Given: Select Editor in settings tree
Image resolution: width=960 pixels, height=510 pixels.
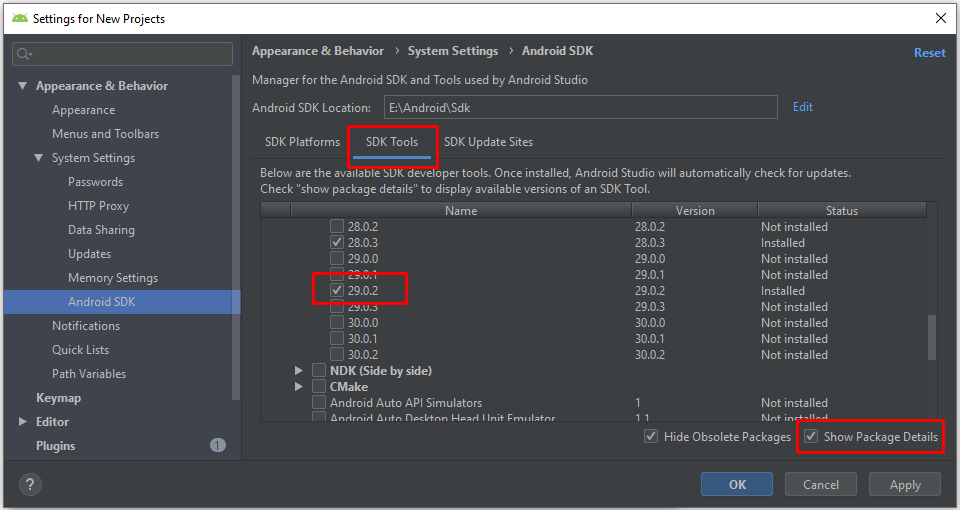Looking at the screenshot, I should (x=52, y=421).
